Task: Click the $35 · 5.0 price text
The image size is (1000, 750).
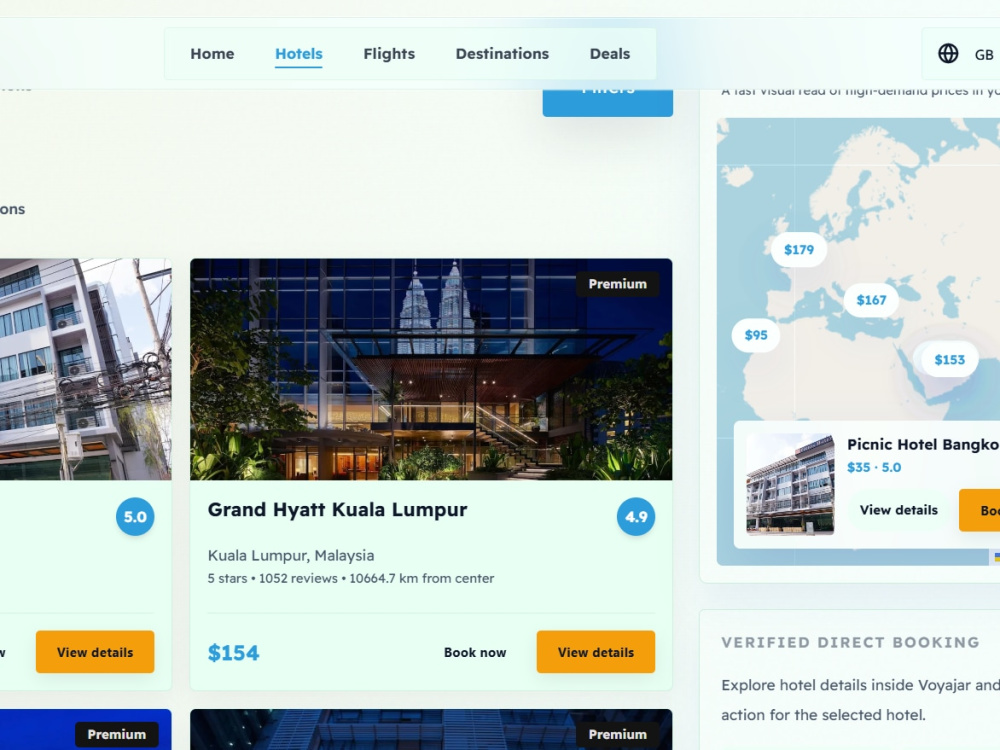Action: pos(874,467)
